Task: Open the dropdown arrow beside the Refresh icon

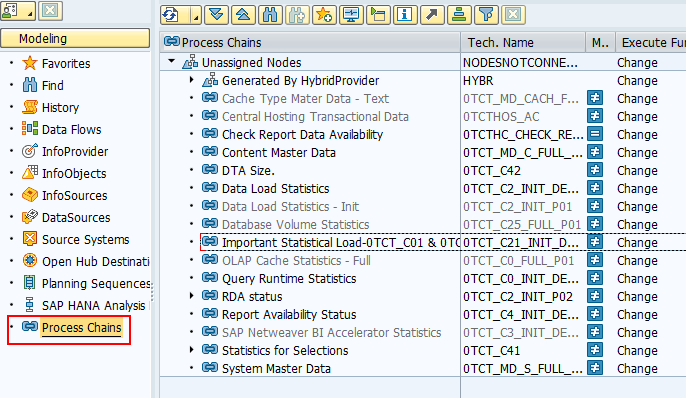Action: [196, 15]
